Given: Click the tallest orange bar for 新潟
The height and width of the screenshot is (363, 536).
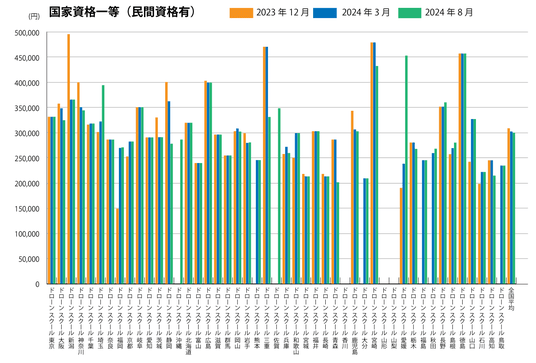Looking at the screenshot, I should pyautogui.click(x=69, y=159).
